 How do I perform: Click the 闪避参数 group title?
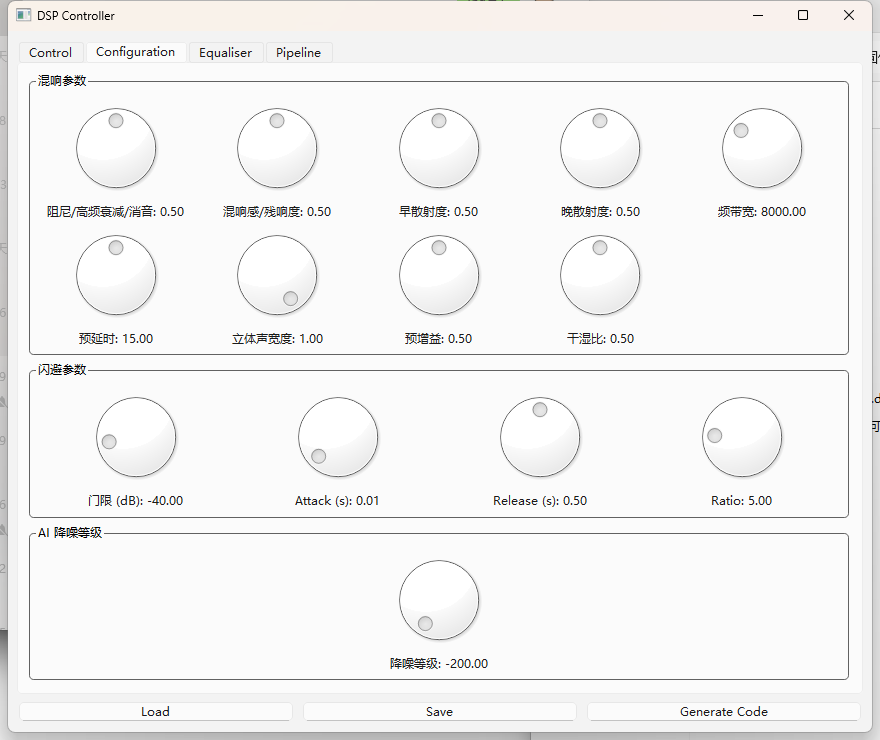(x=62, y=370)
